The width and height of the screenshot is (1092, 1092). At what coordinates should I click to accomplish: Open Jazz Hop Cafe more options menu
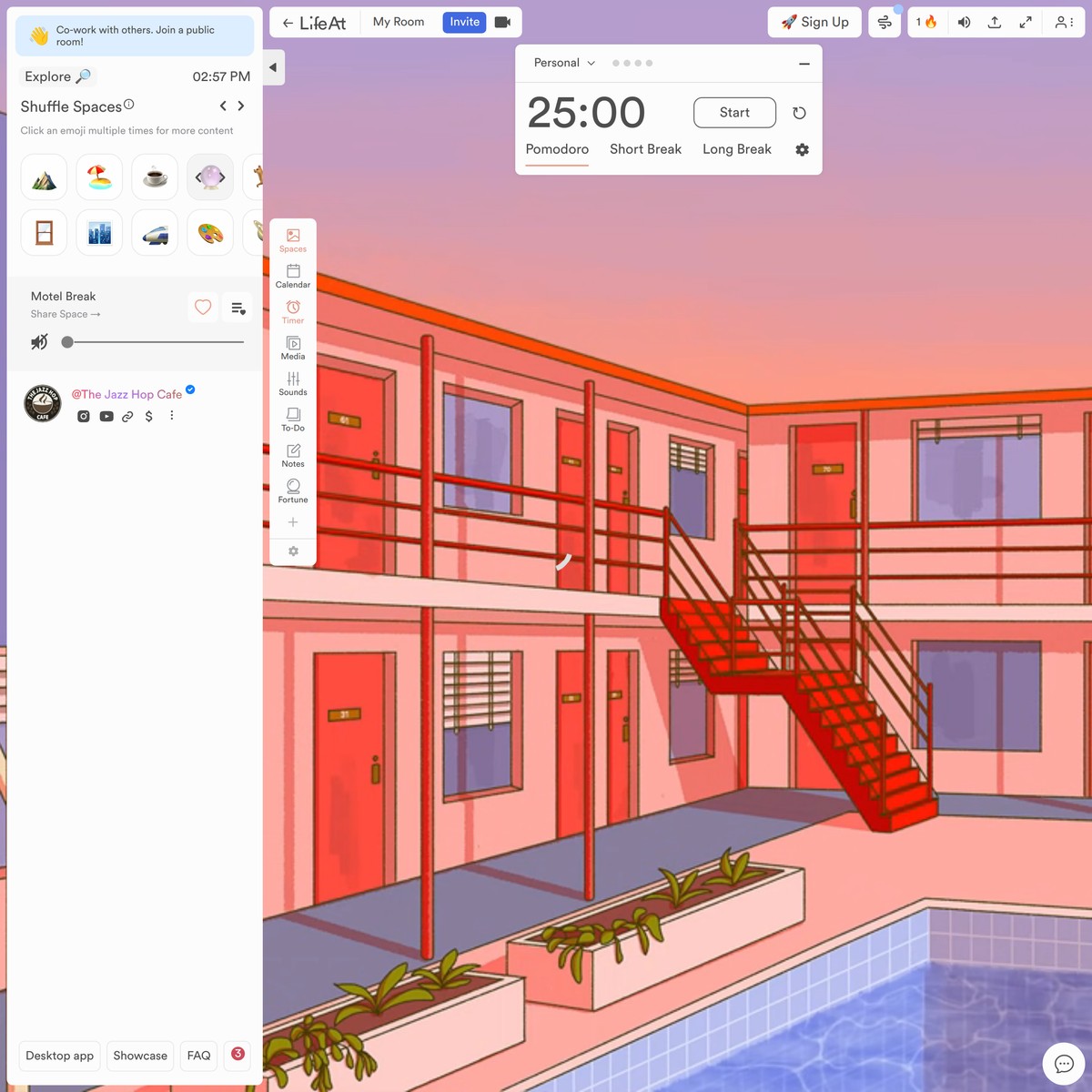pyautogui.click(x=171, y=416)
